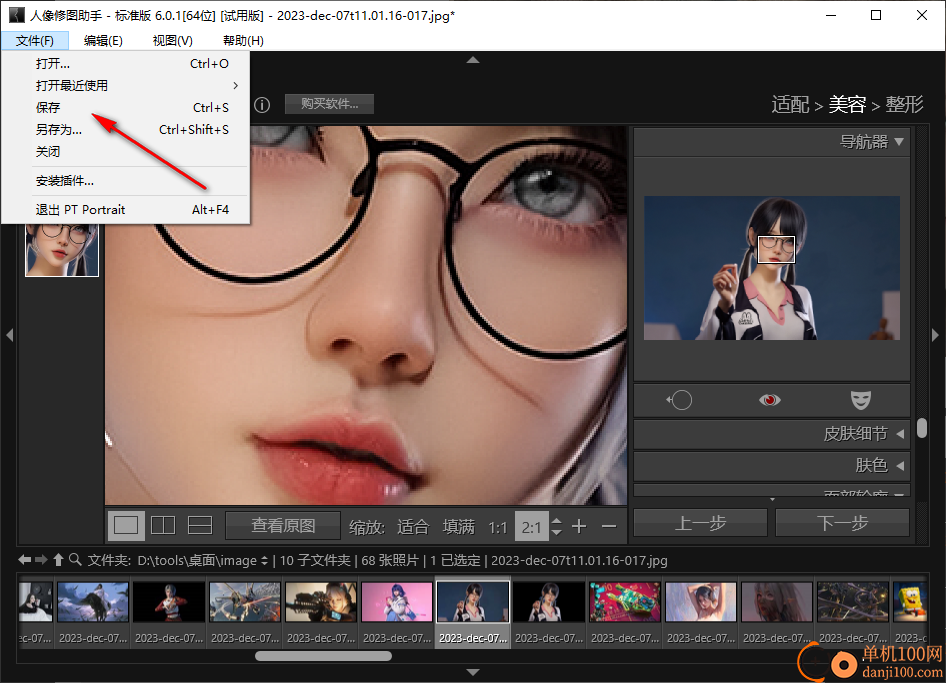
Task: Select the pink background girl thumbnail
Action: coord(397,602)
